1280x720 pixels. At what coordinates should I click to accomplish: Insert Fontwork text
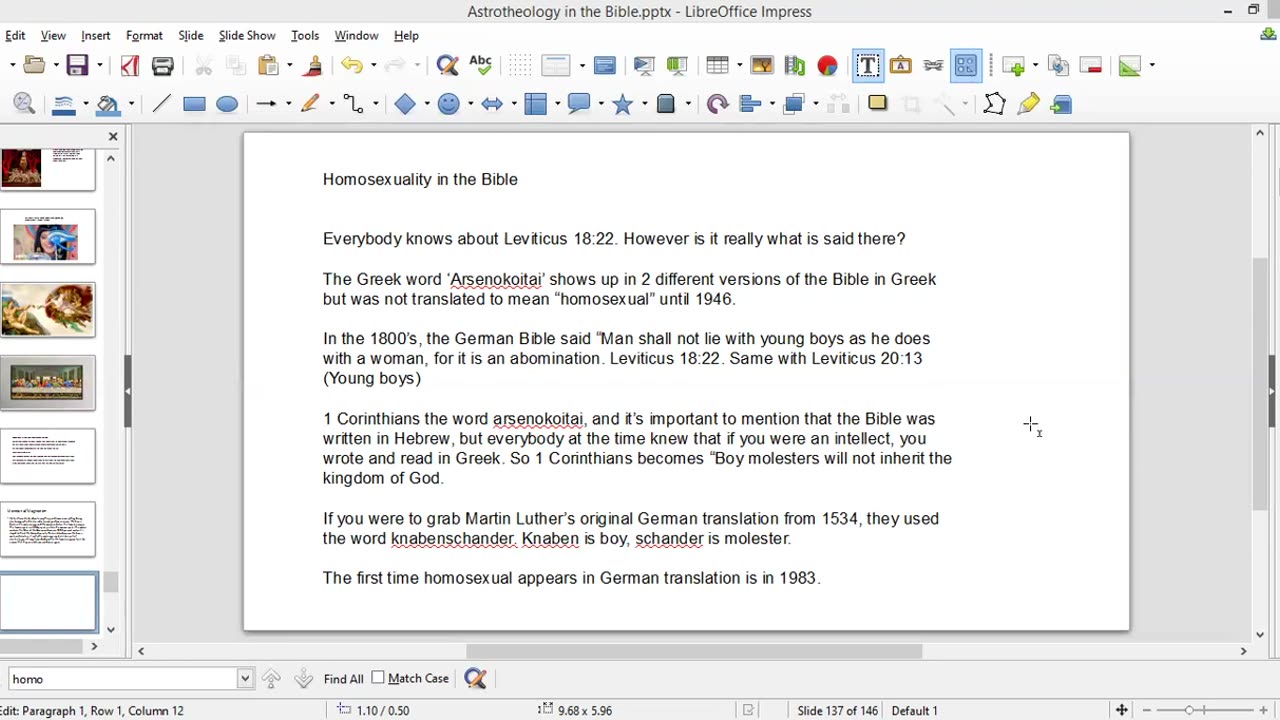point(900,66)
